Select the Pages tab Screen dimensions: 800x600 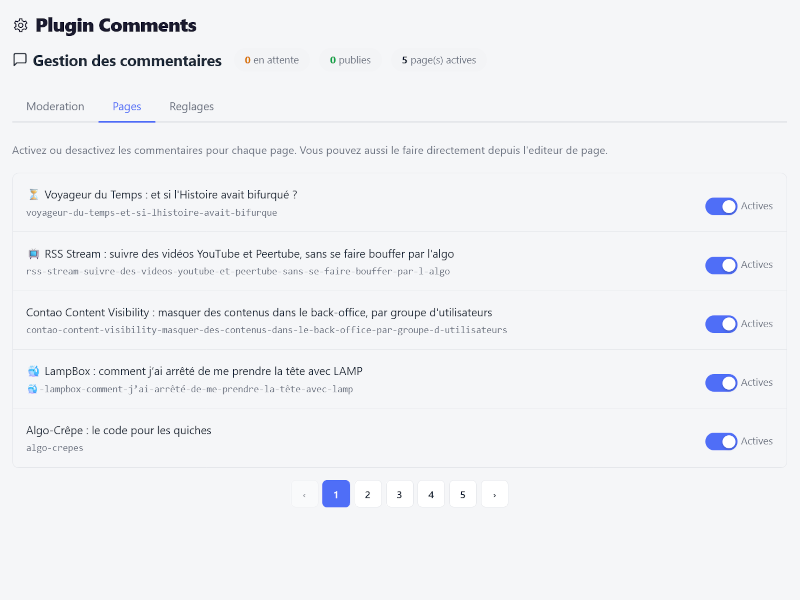pyautogui.click(x=127, y=107)
